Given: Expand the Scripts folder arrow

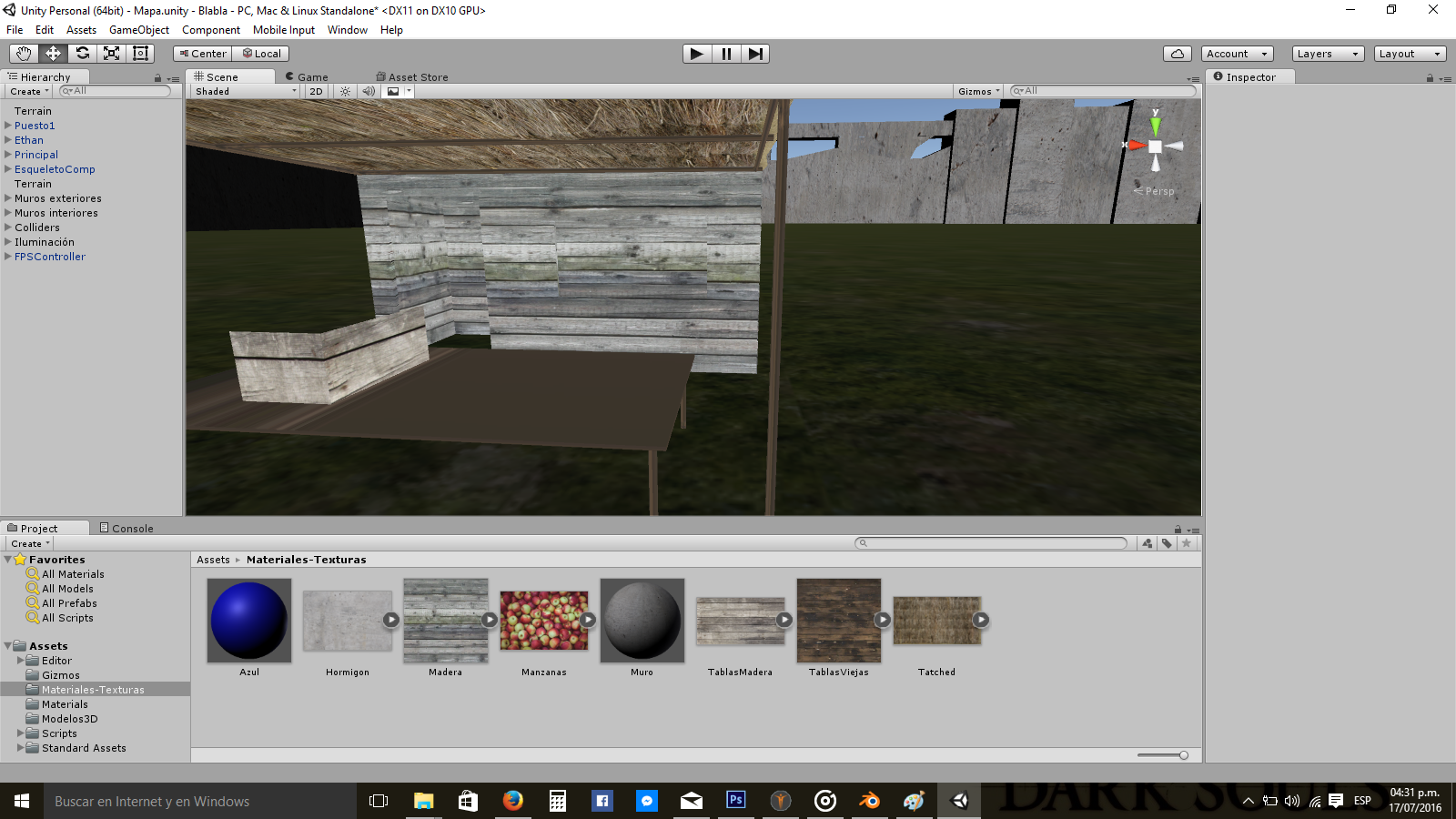Looking at the screenshot, I should [21, 733].
